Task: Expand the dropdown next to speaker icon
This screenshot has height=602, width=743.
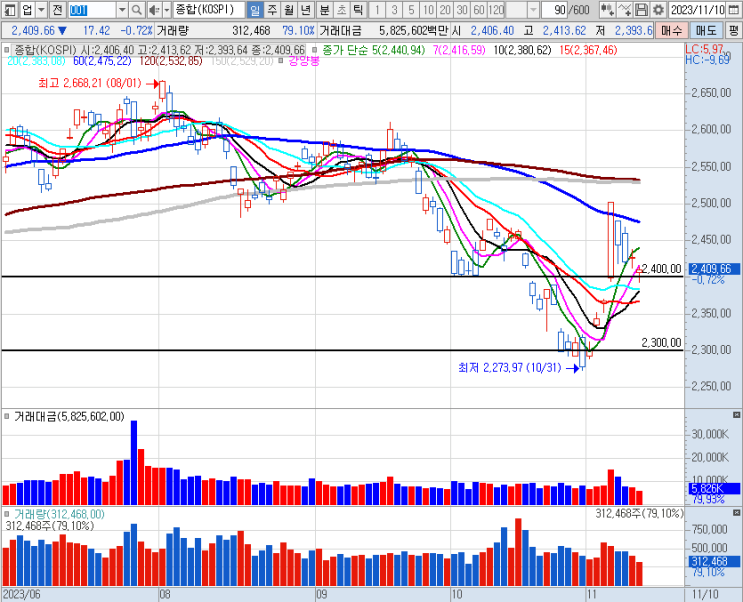Action: tap(166, 9)
